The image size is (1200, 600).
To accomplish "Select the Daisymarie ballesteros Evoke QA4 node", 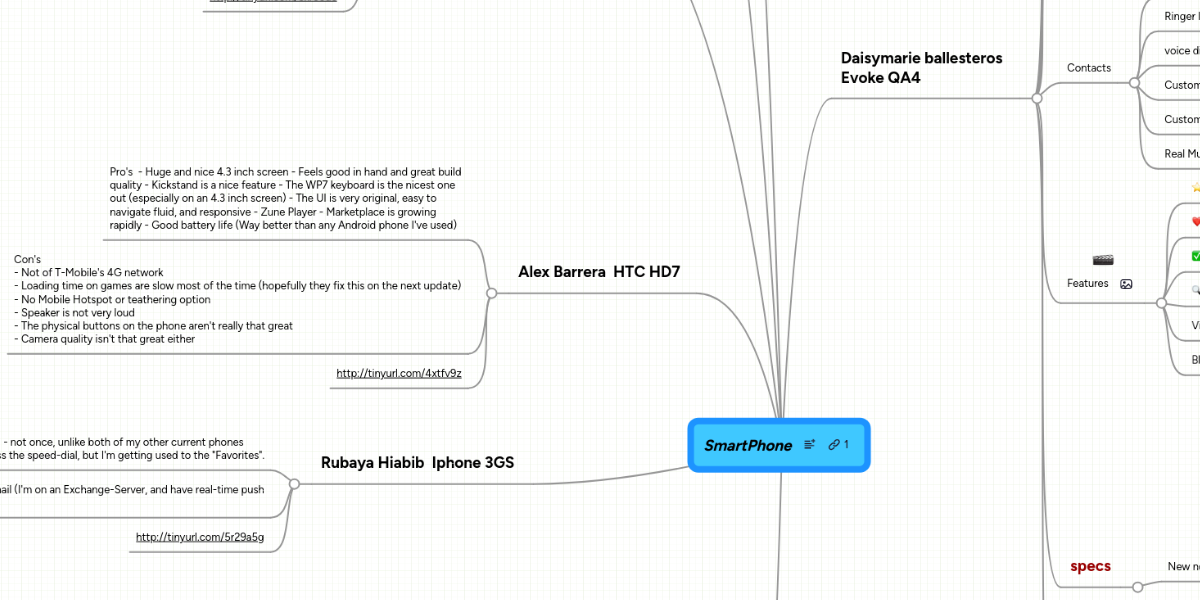I will [921, 67].
